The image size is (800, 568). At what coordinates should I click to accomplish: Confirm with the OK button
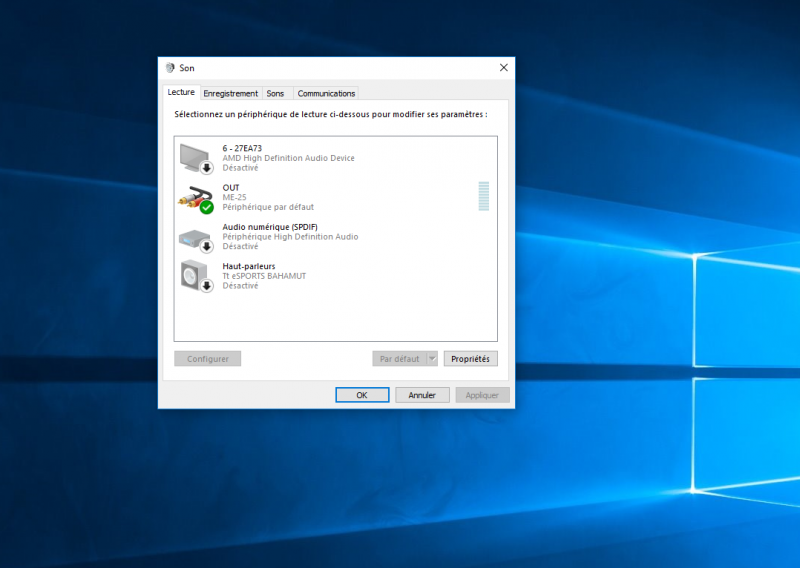362,395
